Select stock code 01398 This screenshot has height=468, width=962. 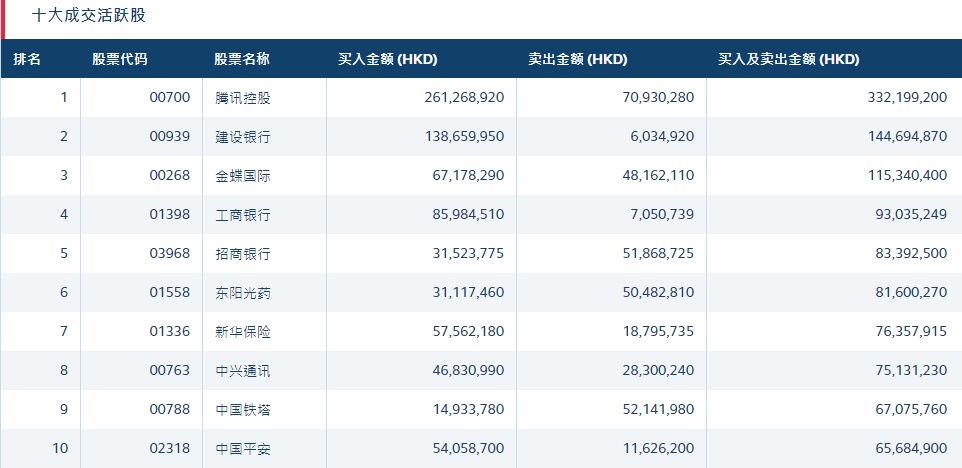(x=170, y=214)
